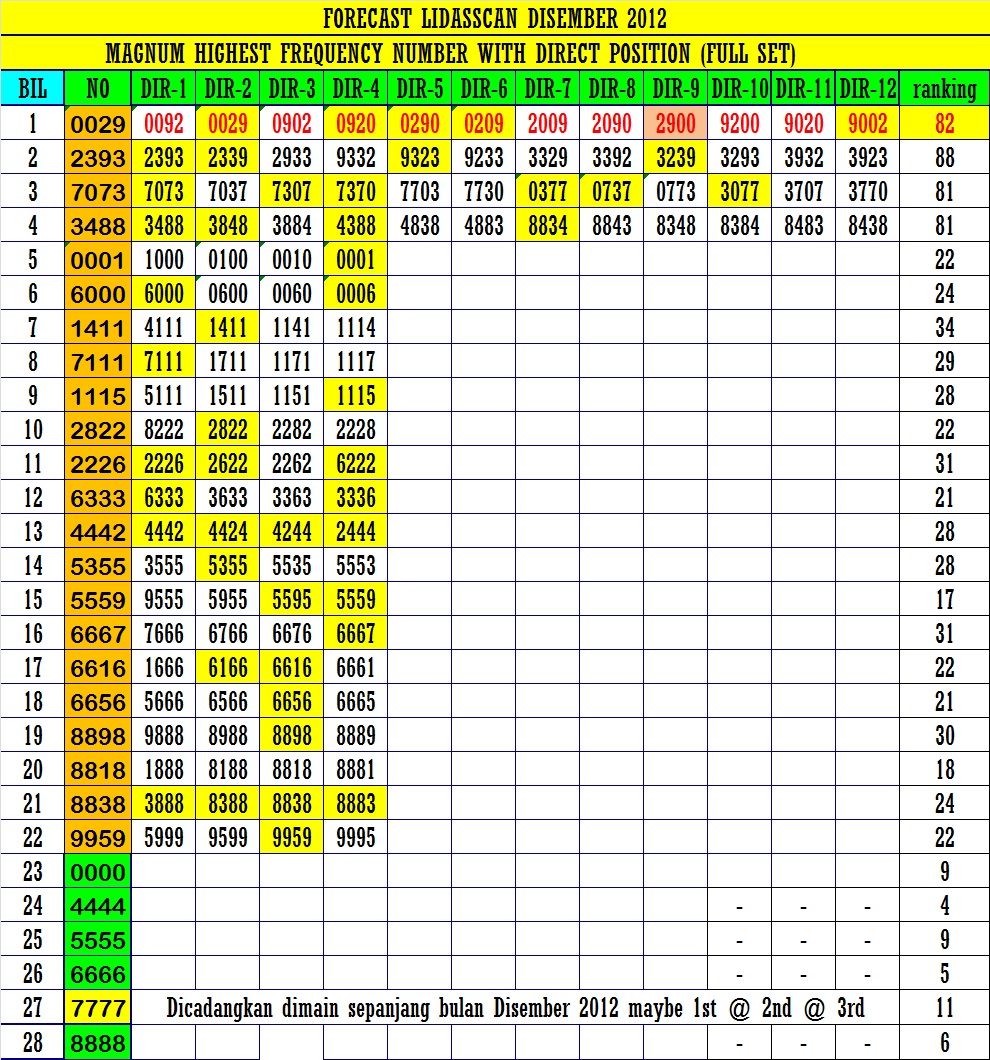Viewport: 990px width, 1060px height.
Task: Click the yellow cell 0377
Action: pos(548,191)
